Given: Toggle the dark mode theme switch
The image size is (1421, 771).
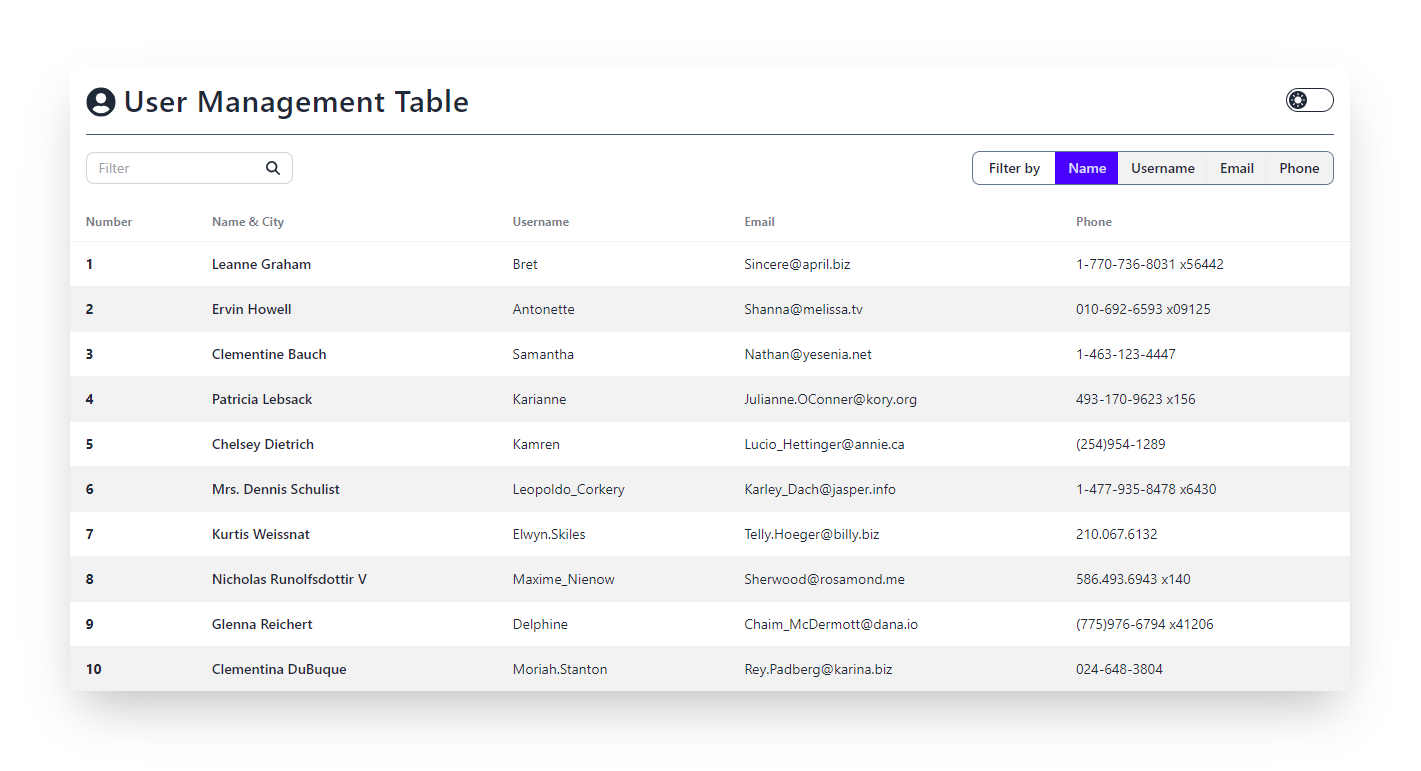Looking at the screenshot, I should click(1309, 100).
